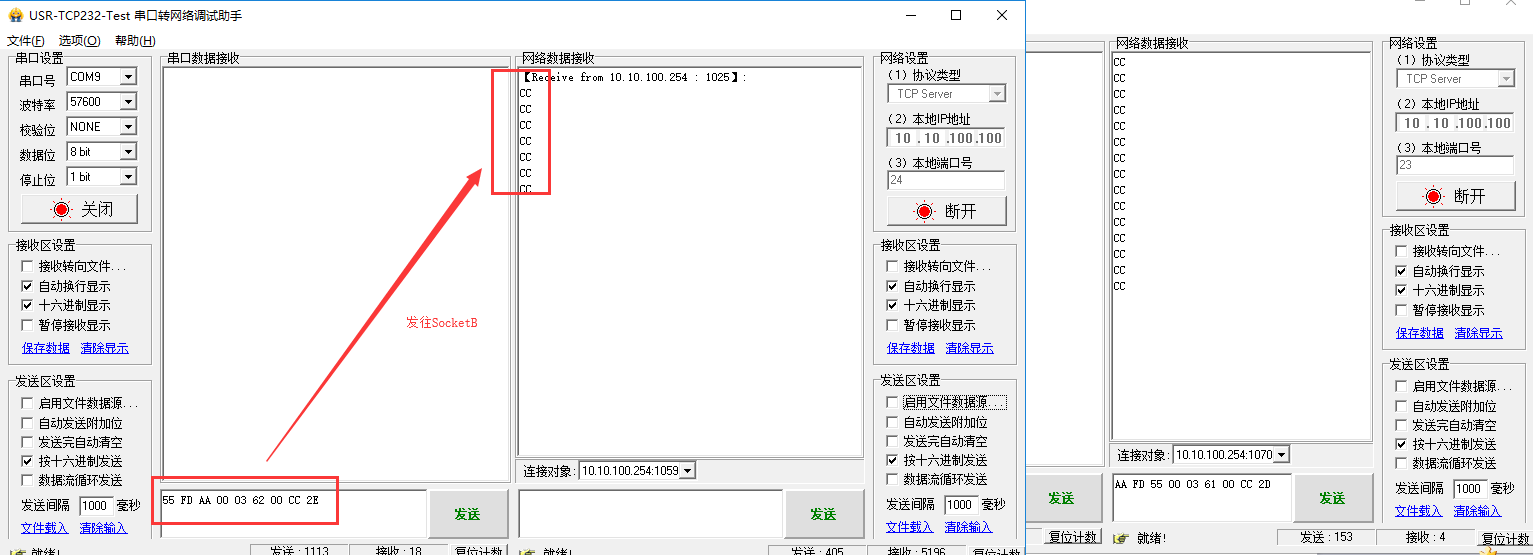Click the 就绪 status icon in the background window

(x=1119, y=538)
